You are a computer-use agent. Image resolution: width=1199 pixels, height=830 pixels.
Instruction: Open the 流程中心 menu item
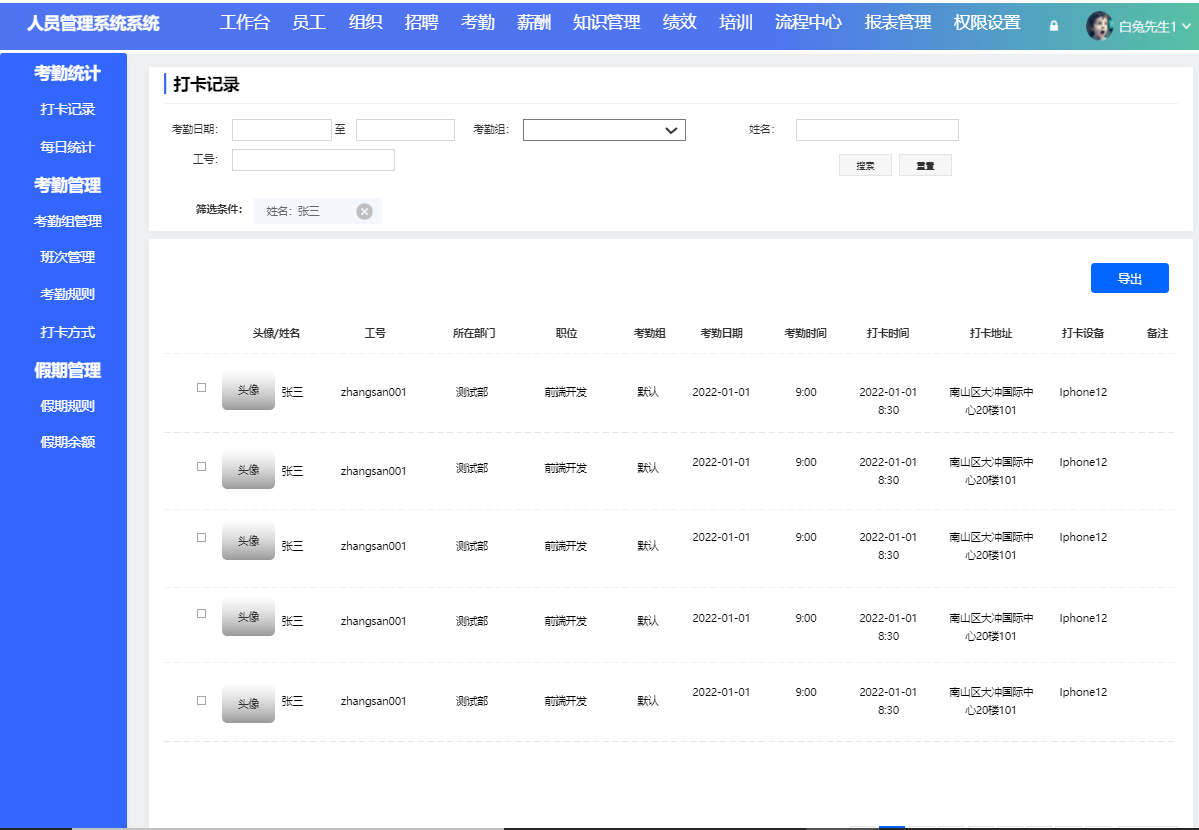tap(806, 21)
